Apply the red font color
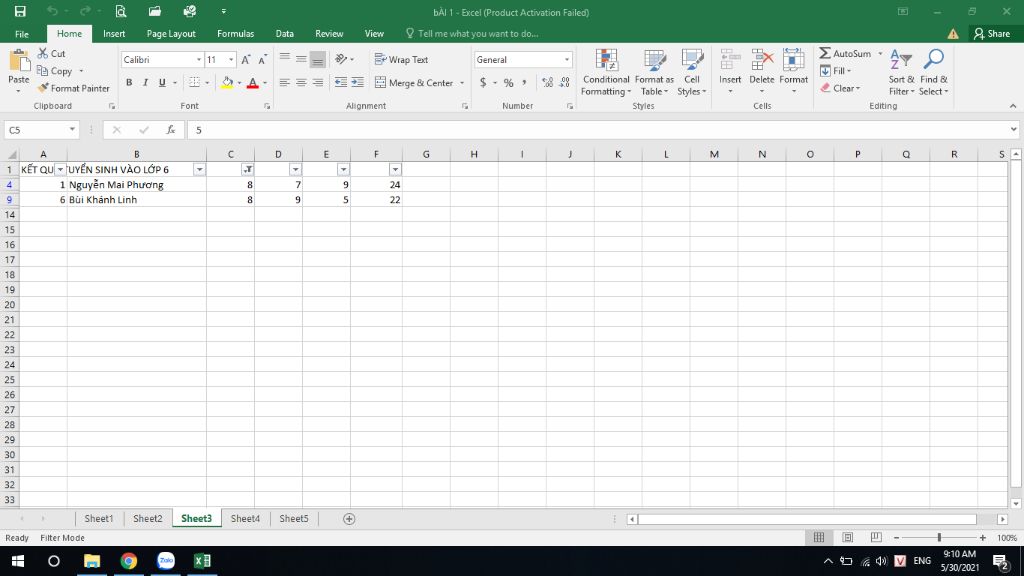This screenshot has height=576, width=1024. click(x=253, y=82)
